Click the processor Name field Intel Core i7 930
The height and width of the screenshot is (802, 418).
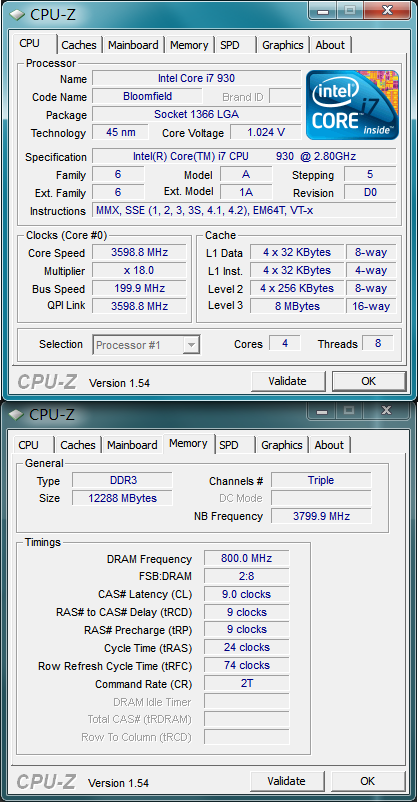coord(196,78)
